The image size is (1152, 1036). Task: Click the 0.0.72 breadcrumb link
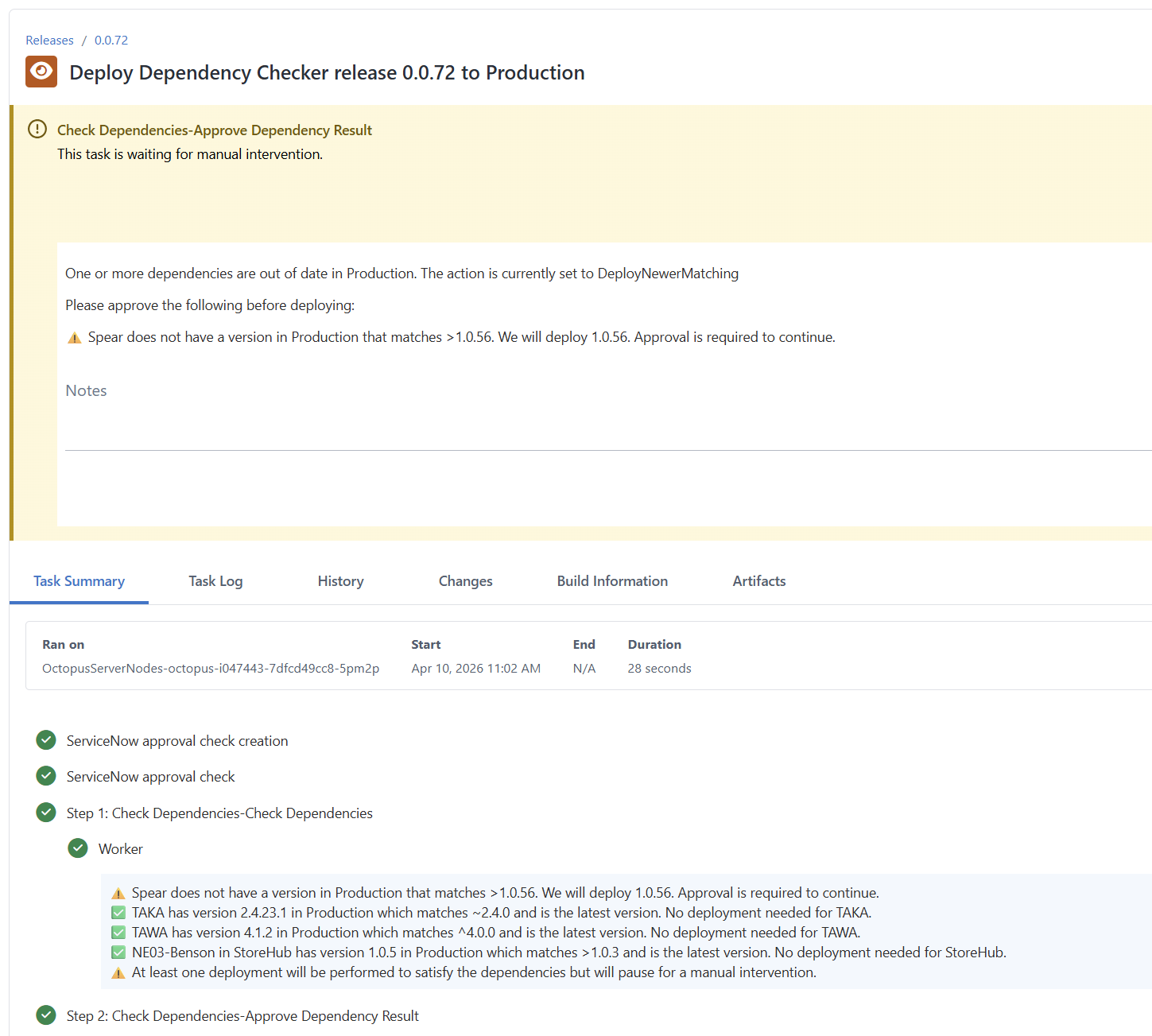111,40
